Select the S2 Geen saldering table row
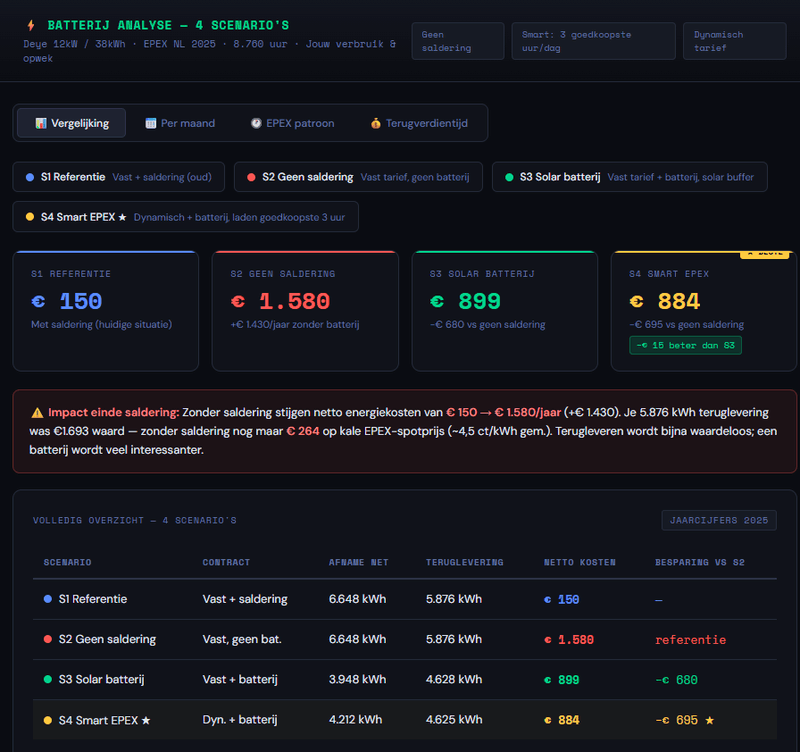 pyautogui.click(x=405, y=639)
